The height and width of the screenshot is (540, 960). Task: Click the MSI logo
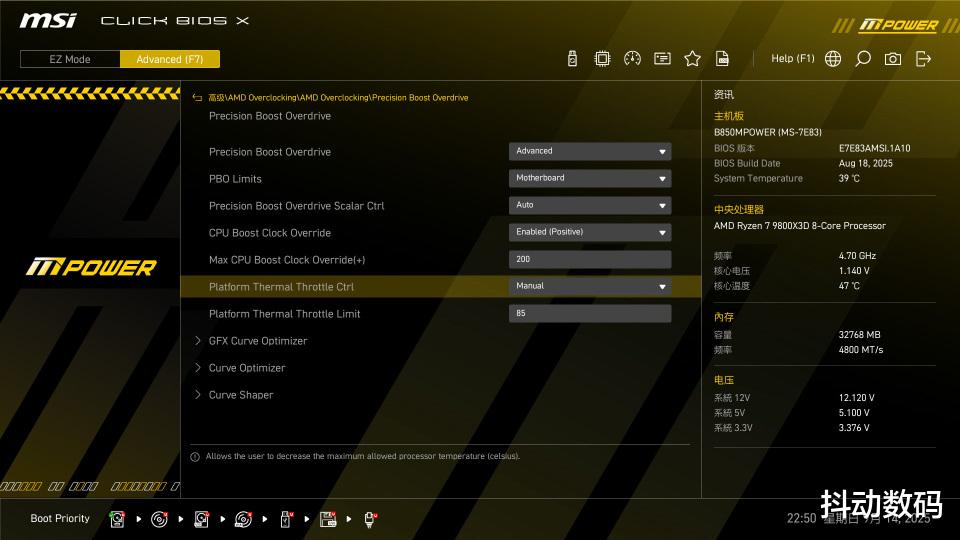pos(48,21)
